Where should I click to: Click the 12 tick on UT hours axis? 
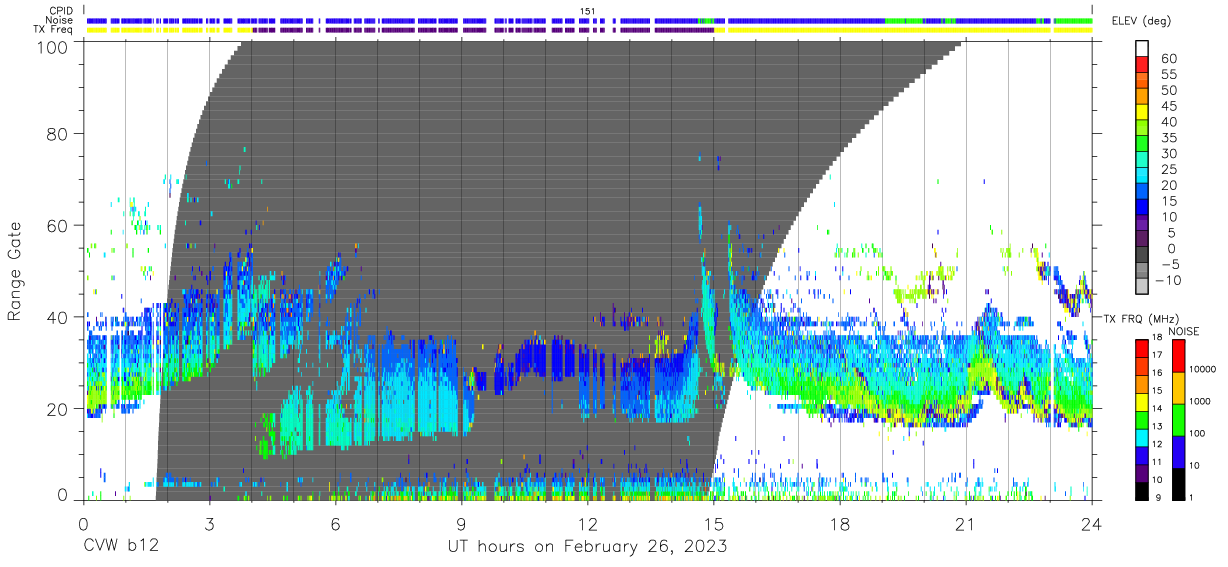coord(588,525)
